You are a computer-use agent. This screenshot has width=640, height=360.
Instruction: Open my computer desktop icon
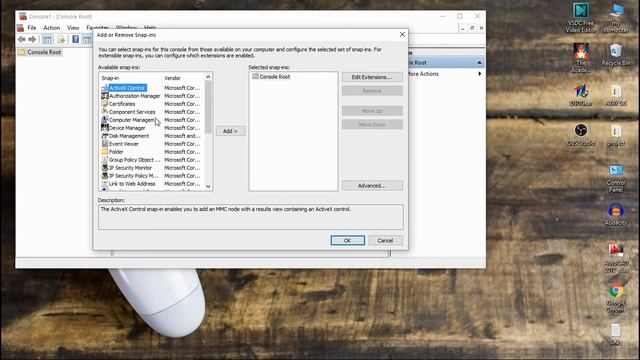coord(616,18)
